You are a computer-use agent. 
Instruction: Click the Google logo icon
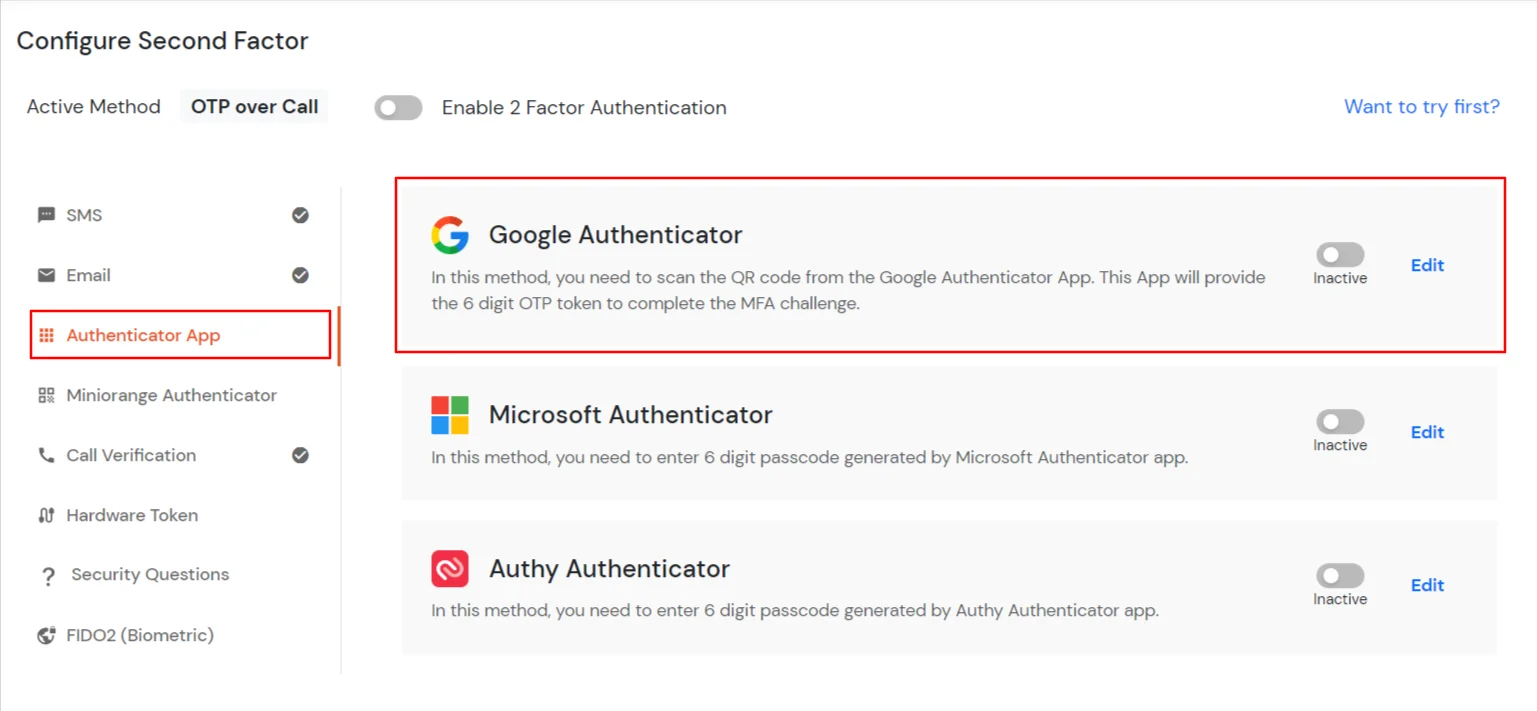450,235
